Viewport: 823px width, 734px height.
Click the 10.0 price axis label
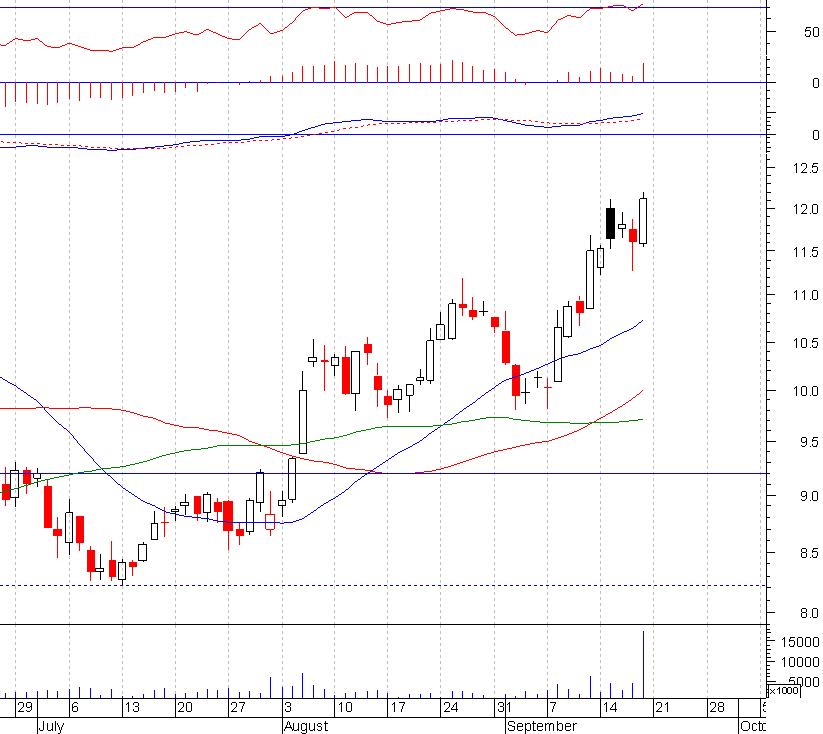806,391
